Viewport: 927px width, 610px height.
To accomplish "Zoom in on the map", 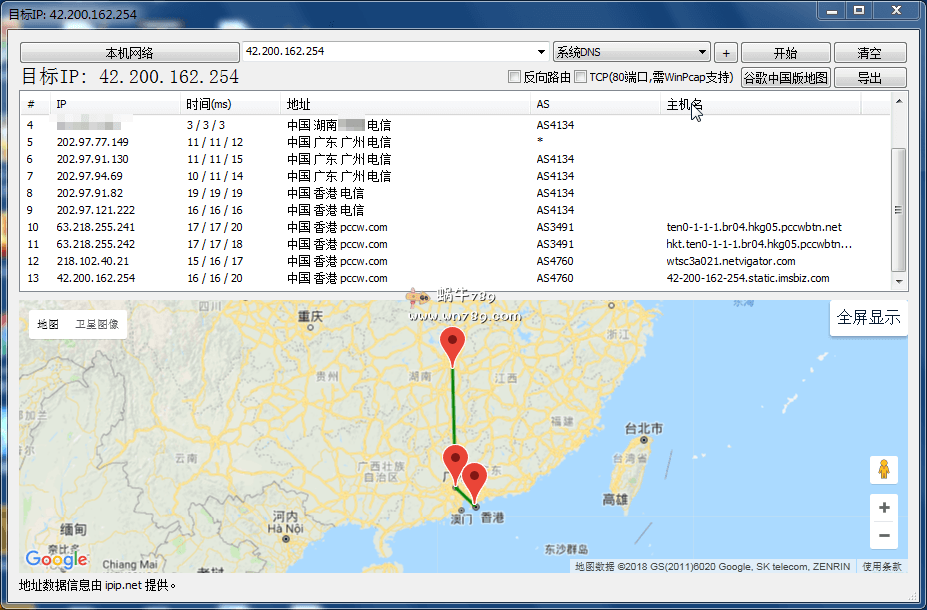I will click(884, 508).
